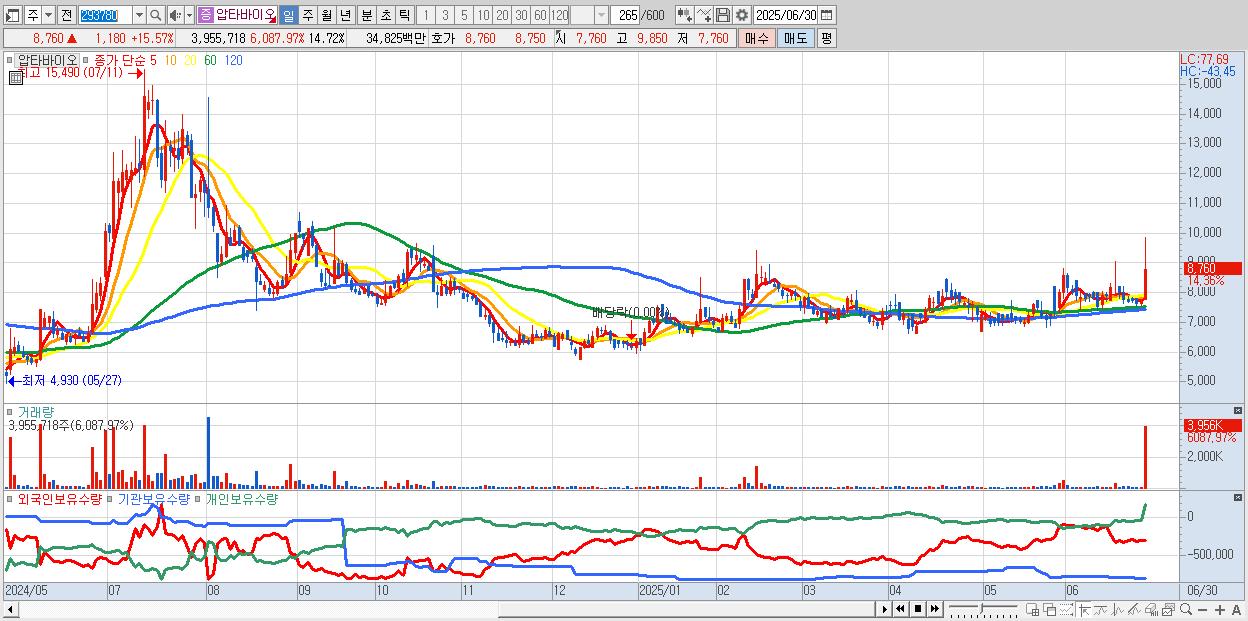Click the chart window popup icon in bottom toolbar
Screen dimensions: 1248x621
pyautogui.click(x=1168, y=609)
